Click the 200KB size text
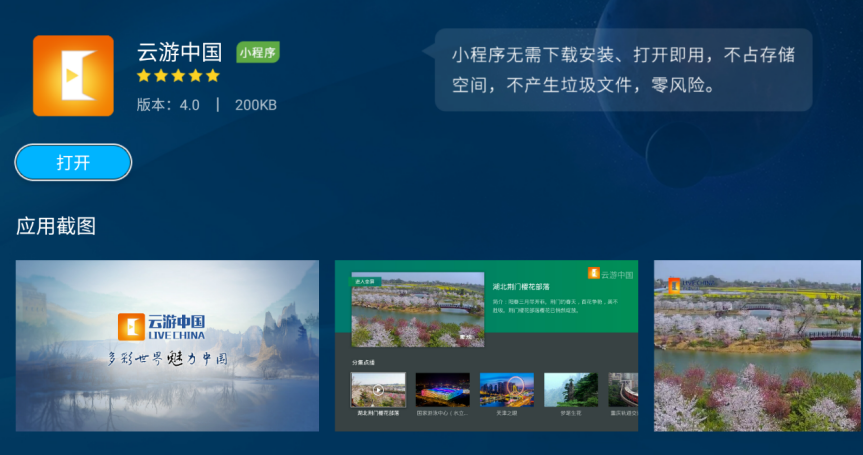The image size is (863, 455). (x=256, y=105)
